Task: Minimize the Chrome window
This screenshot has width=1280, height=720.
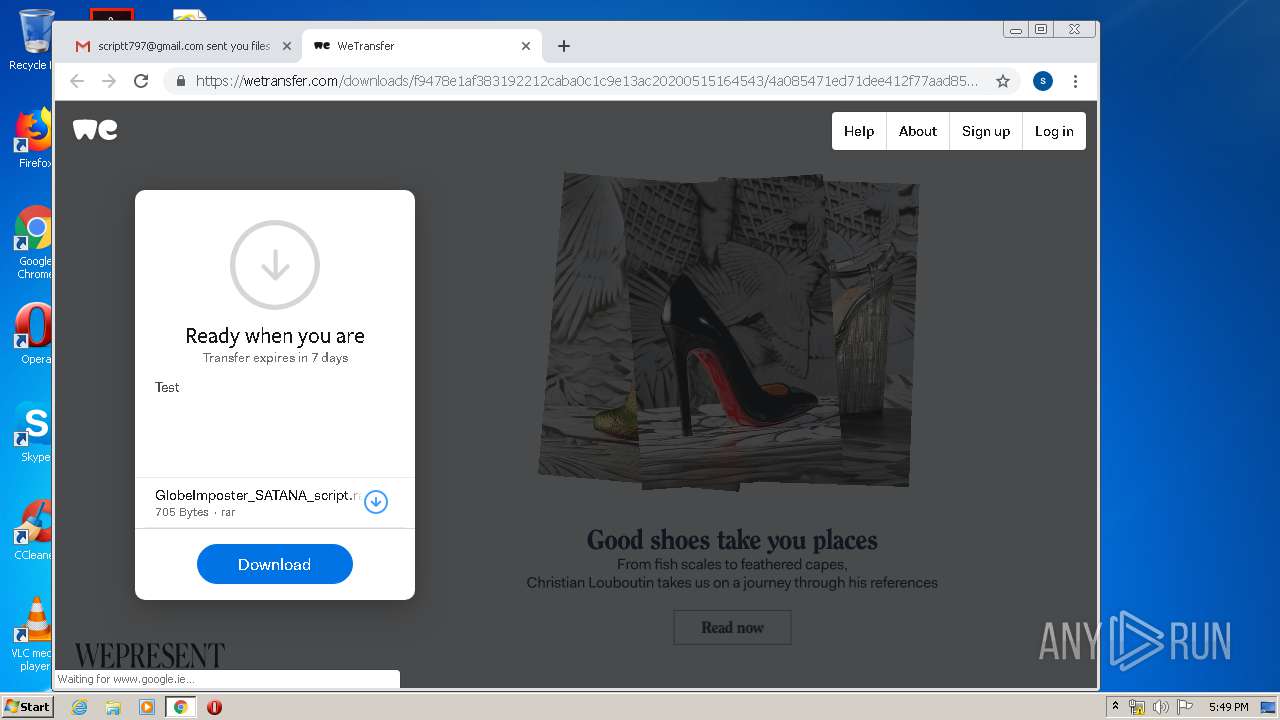Action: 1016,30
